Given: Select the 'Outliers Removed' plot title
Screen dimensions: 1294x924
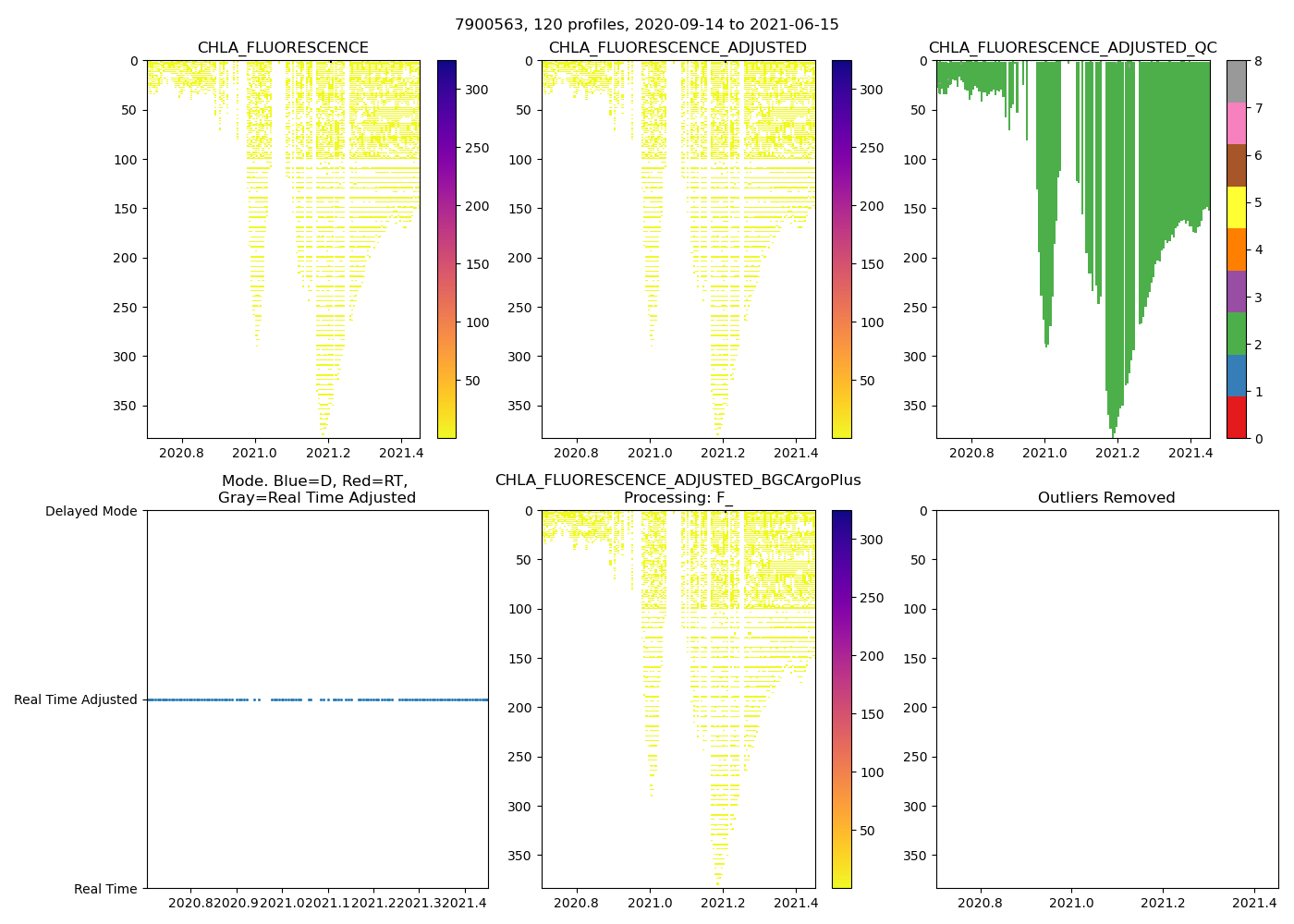Looking at the screenshot, I should pos(1106,498).
